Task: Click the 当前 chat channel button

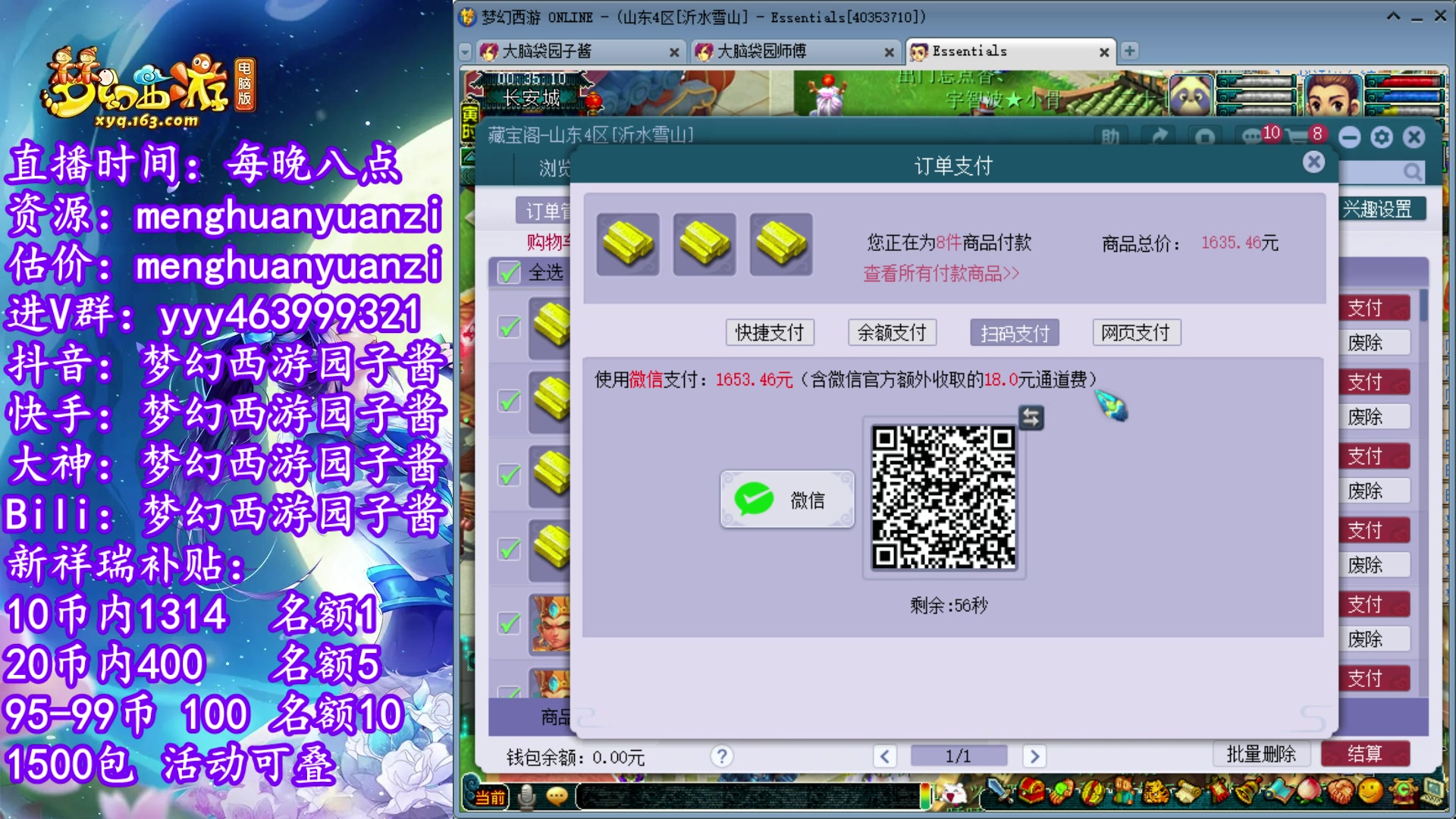Action: (x=490, y=797)
